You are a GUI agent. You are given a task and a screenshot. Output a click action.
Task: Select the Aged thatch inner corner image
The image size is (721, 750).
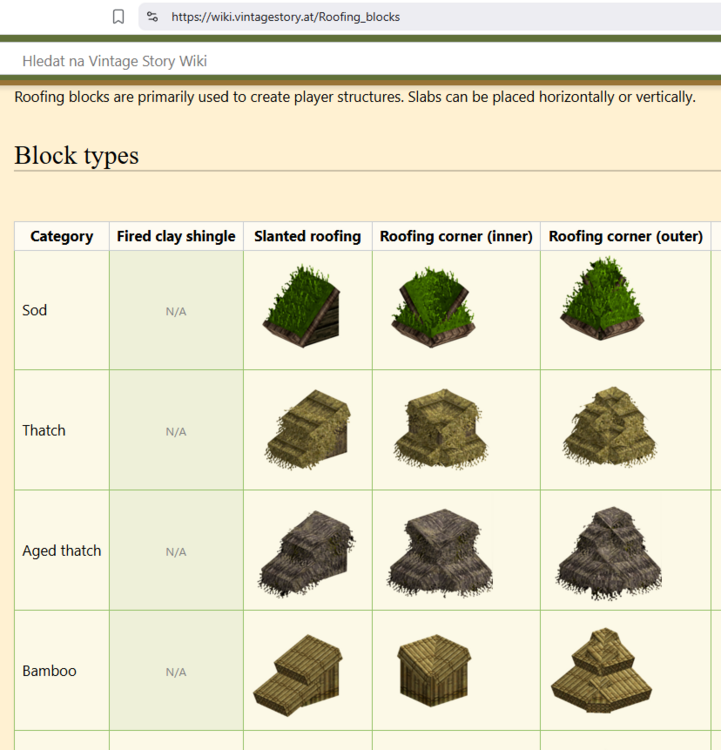438,552
